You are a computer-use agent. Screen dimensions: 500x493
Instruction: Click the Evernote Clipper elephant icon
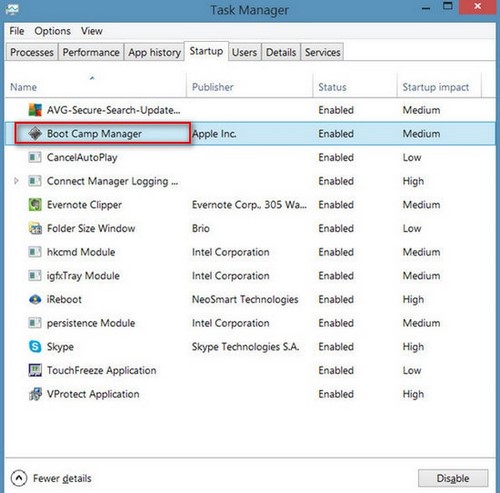pos(35,205)
